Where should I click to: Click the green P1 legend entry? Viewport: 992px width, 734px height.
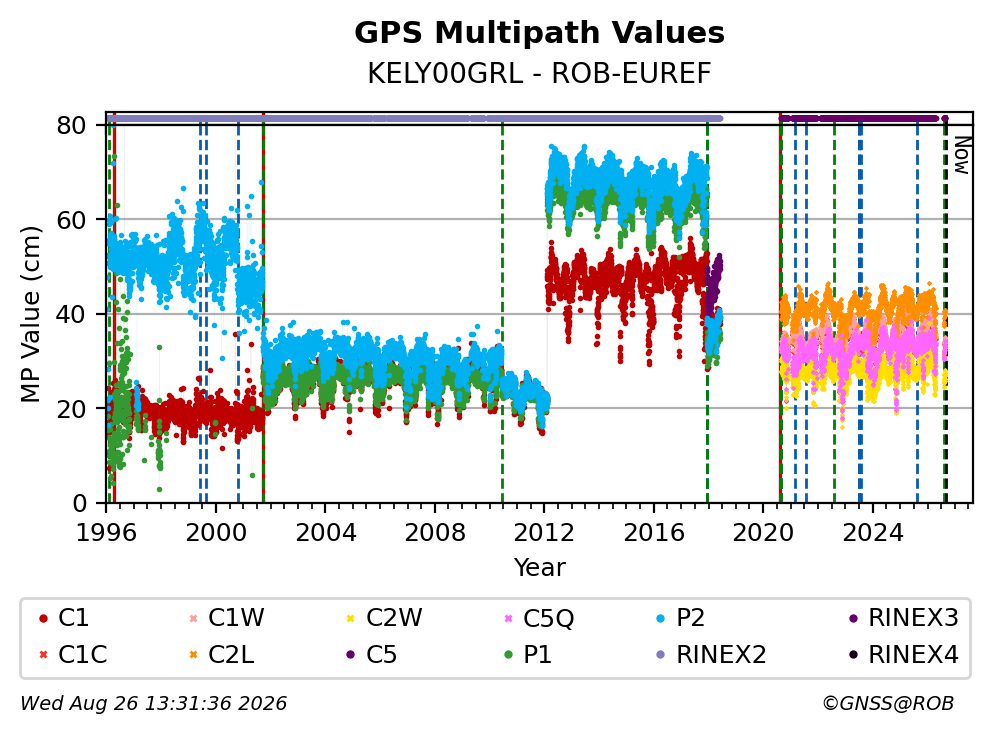[528, 655]
